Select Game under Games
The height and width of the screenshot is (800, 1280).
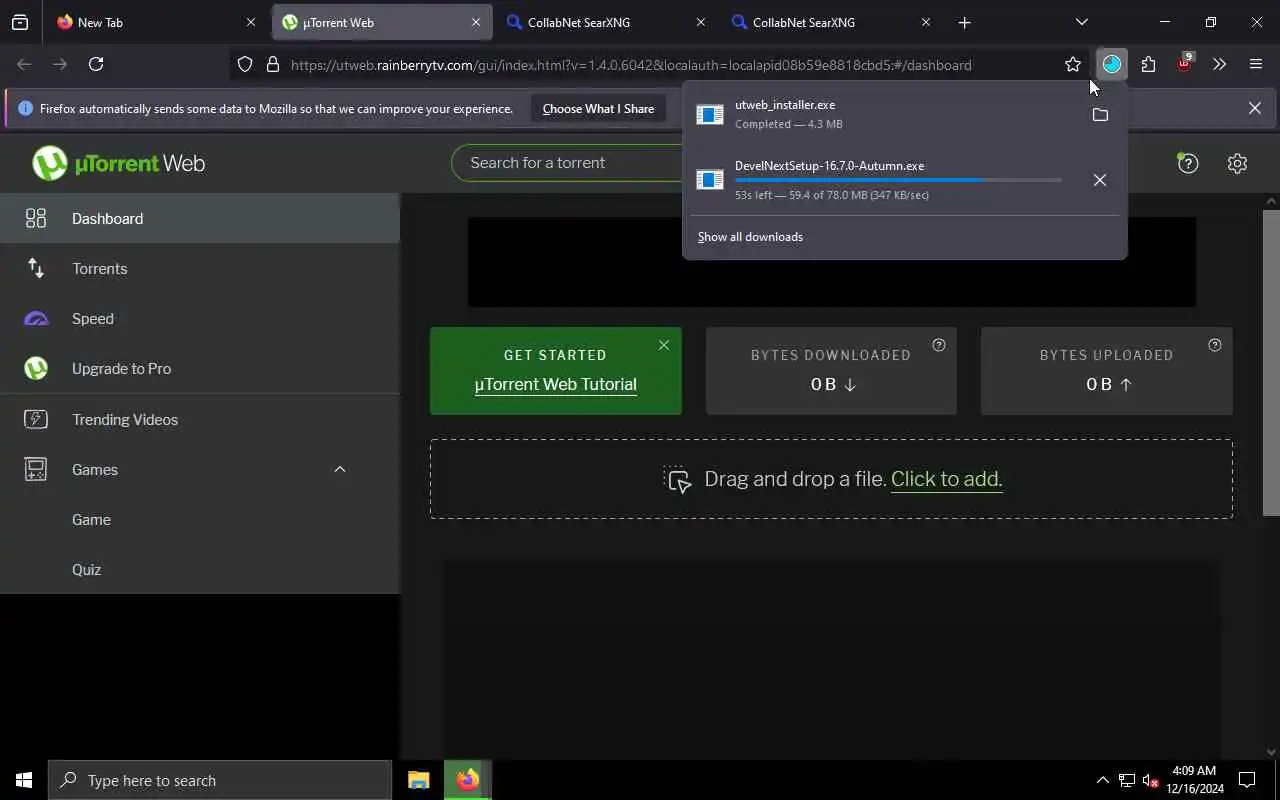pyautogui.click(x=200, y=519)
